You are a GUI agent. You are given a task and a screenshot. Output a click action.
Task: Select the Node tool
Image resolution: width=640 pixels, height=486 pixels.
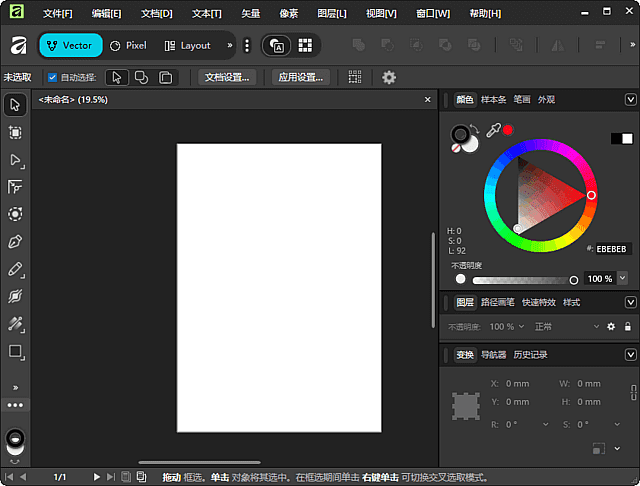point(15,160)
